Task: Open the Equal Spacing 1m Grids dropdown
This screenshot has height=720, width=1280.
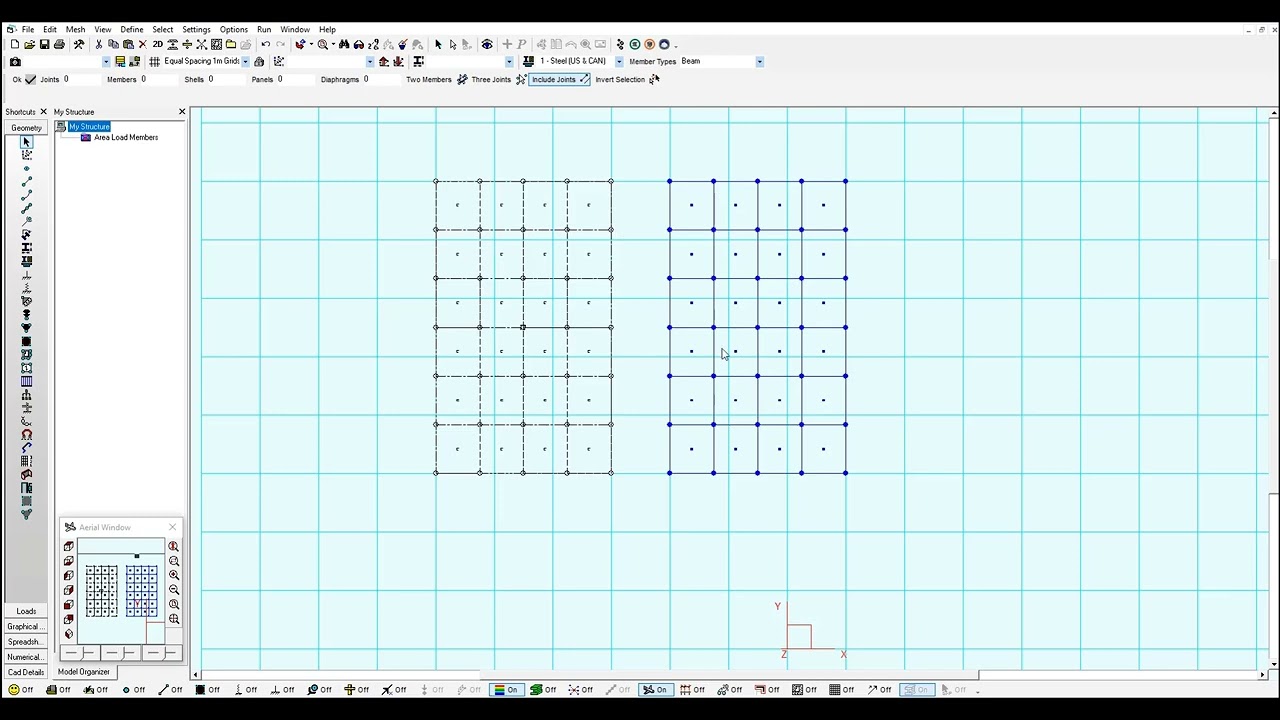Action: click(x=245, y=61)
